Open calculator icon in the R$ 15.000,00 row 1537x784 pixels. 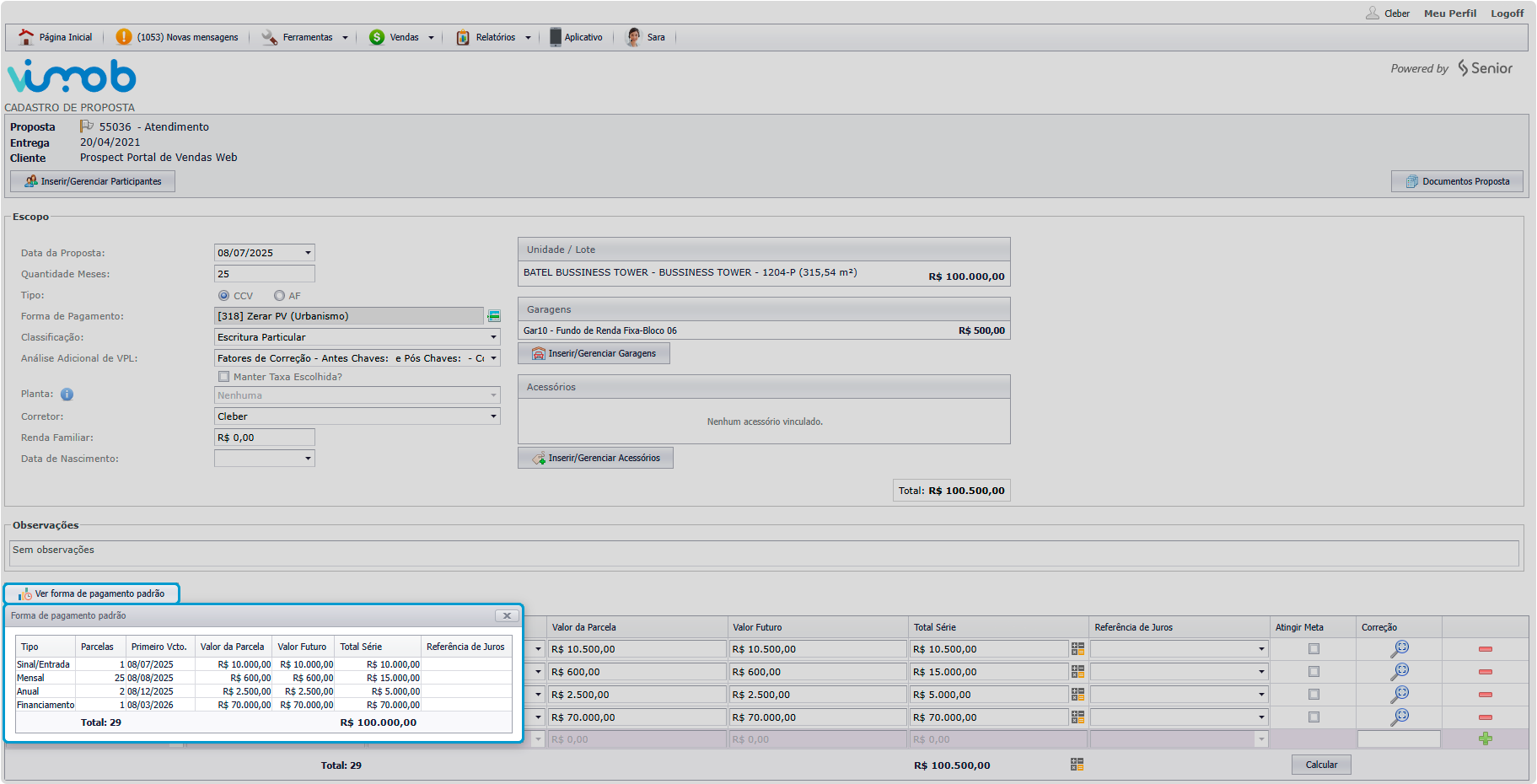[1078, 672]
